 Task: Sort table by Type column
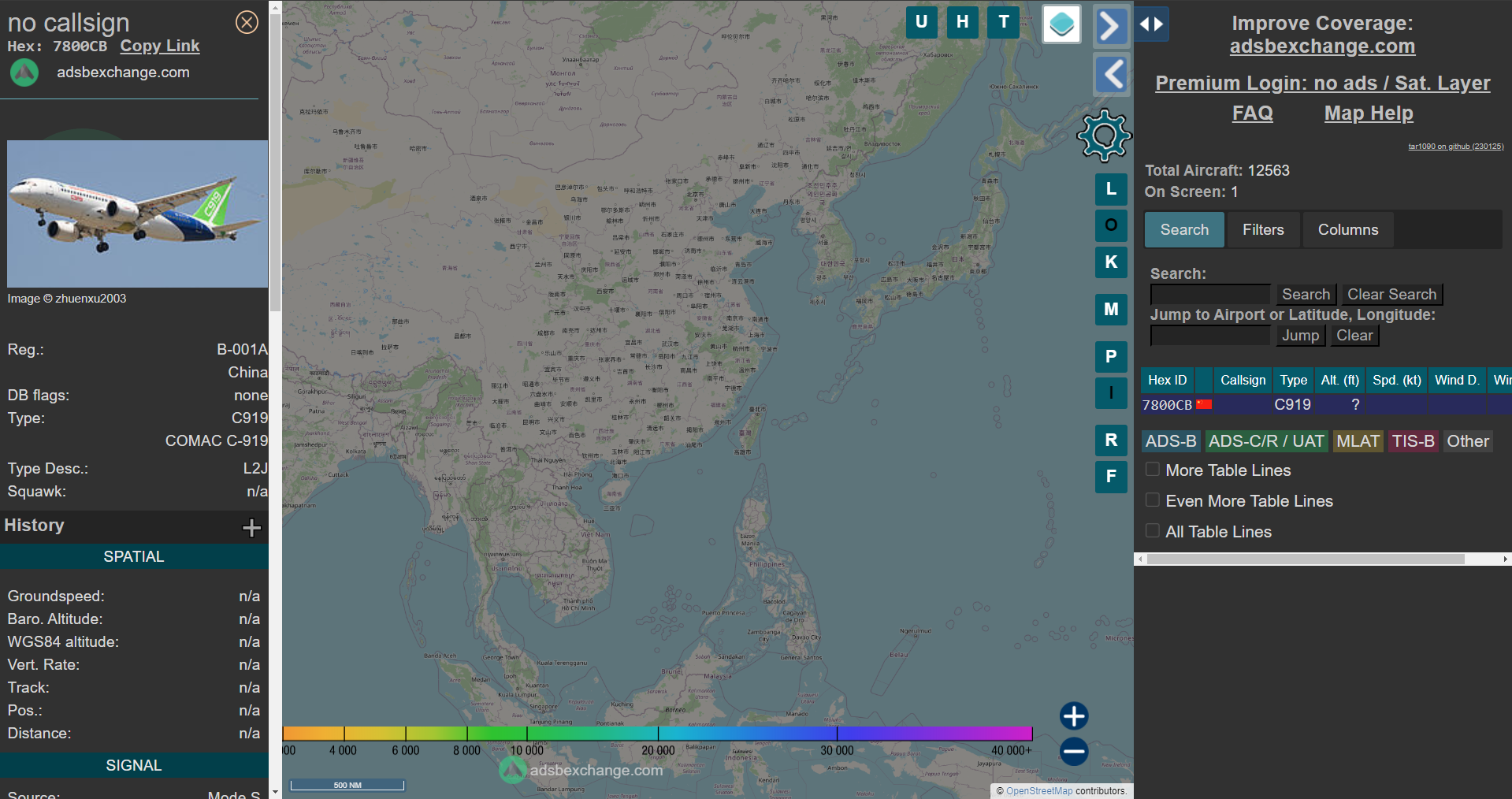(1293, 380)
